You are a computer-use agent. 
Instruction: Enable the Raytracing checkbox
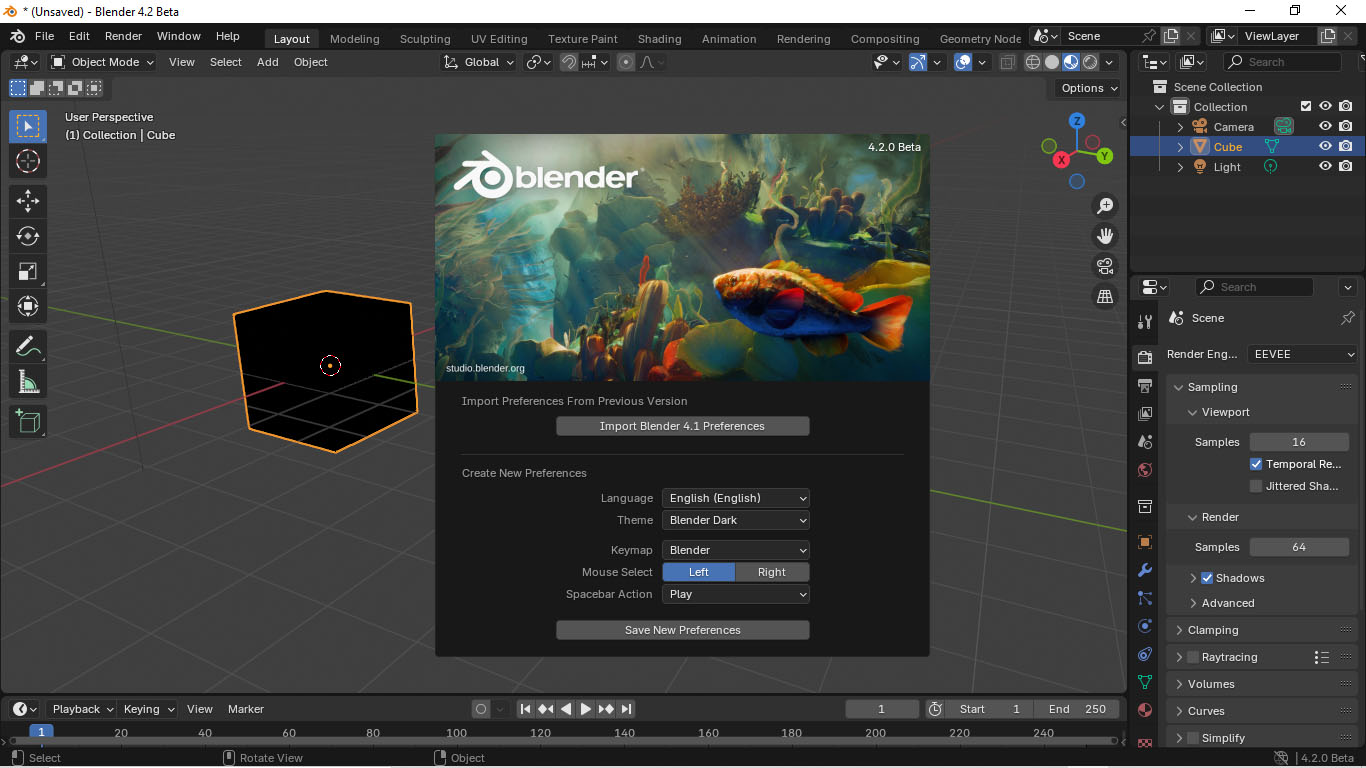pos(1193,657)
